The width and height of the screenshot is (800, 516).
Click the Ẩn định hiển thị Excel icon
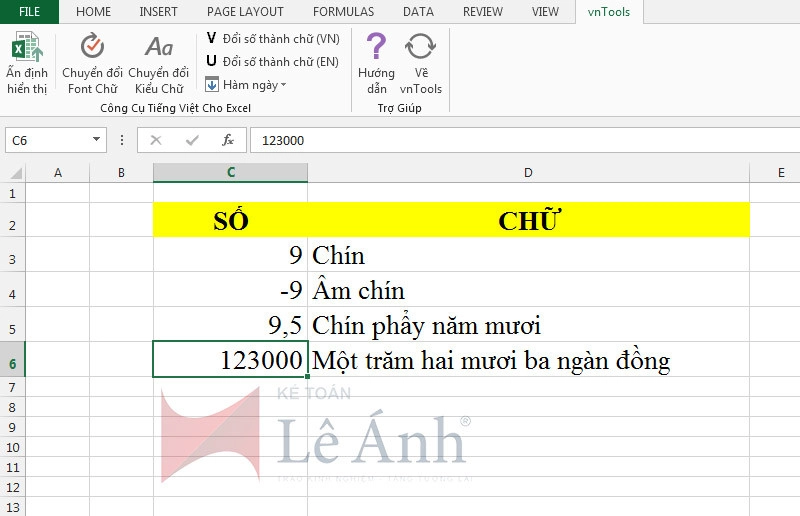click(x=27, y=62)
